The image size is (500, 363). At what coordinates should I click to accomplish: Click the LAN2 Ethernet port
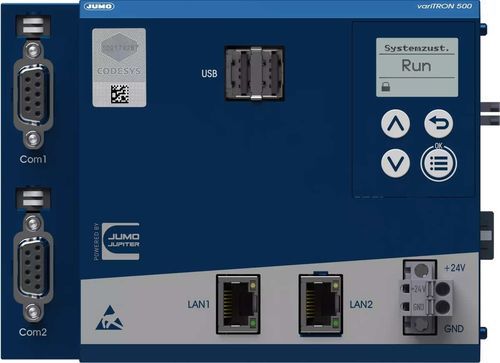pyautogui.click(x=321, y=304)
